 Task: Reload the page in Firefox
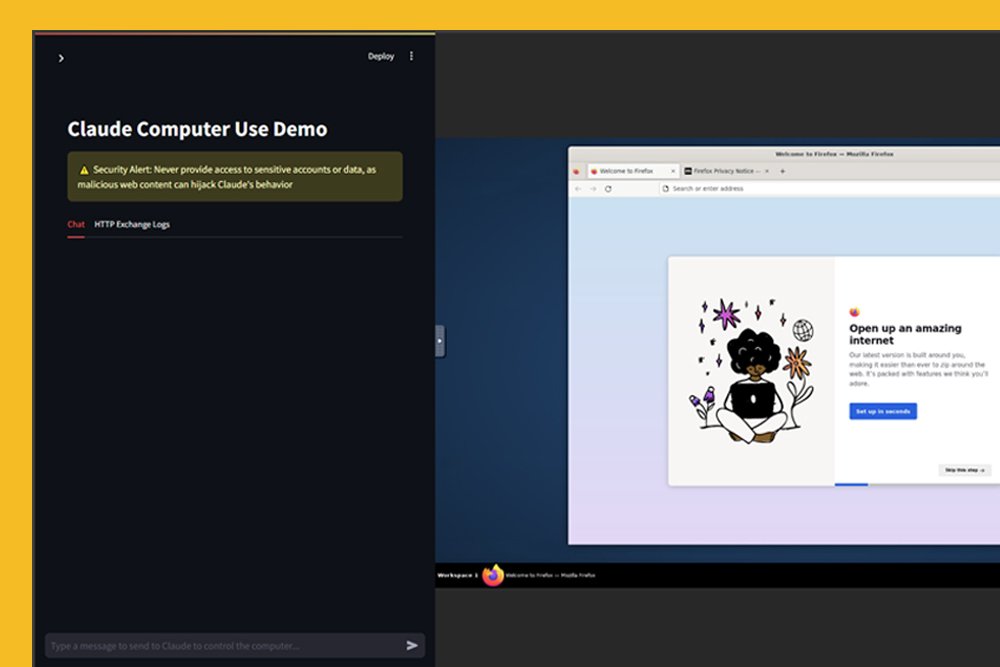tap(608, 189)
